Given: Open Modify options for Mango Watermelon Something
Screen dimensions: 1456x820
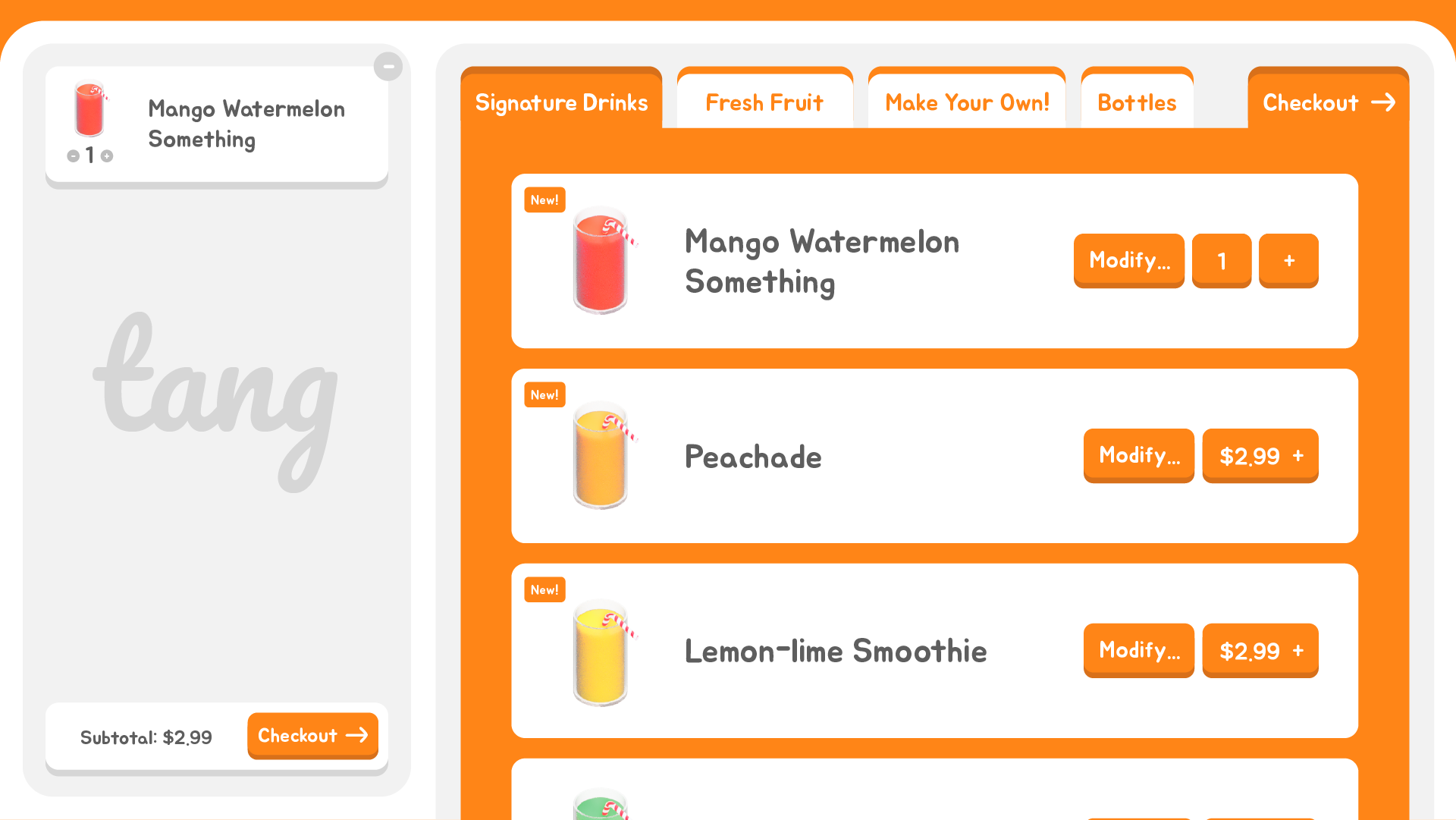Looking at the screenshot, I should click(1128, 260).
